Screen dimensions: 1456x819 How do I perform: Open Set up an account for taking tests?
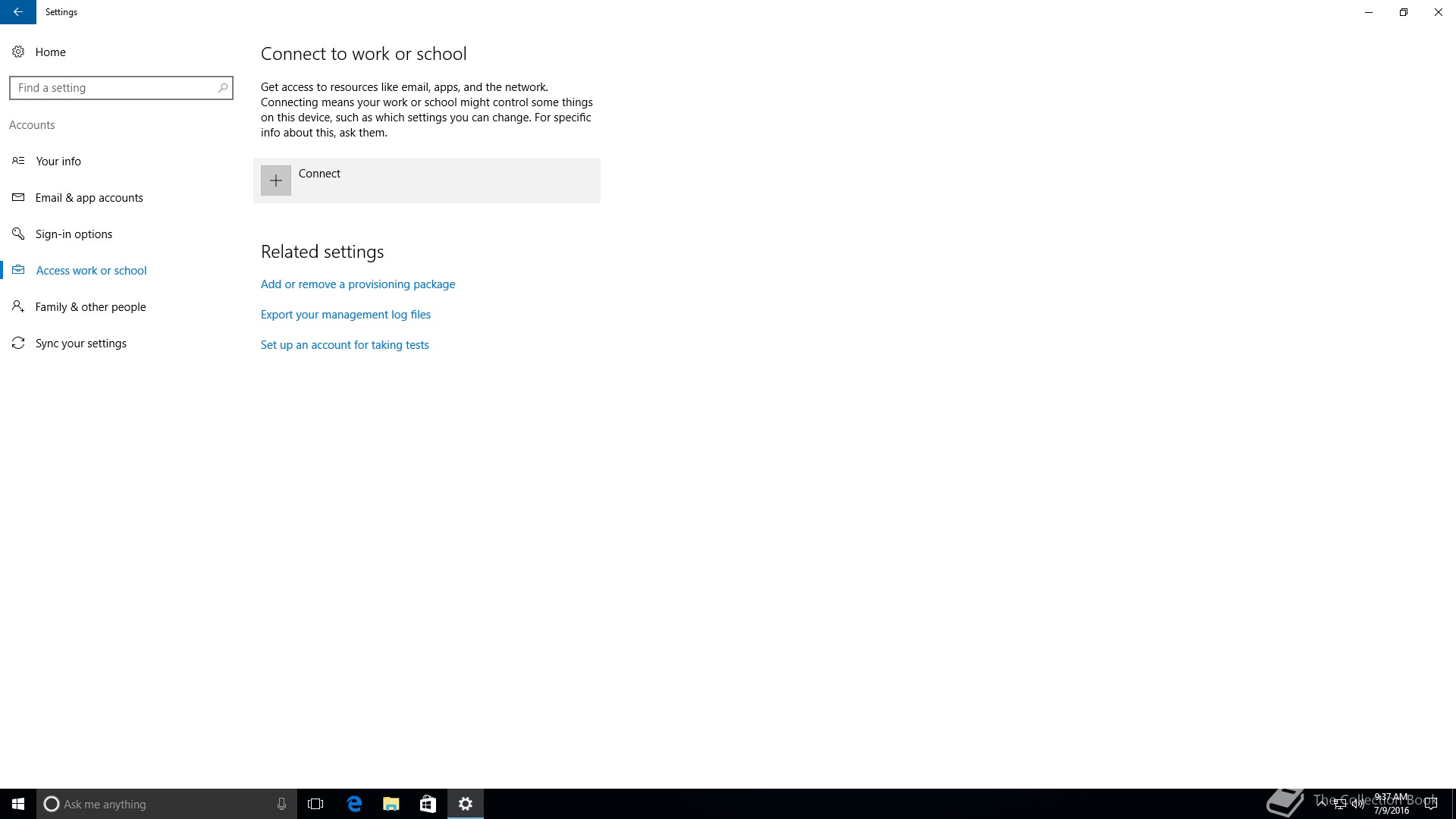[x=345, y=345]
